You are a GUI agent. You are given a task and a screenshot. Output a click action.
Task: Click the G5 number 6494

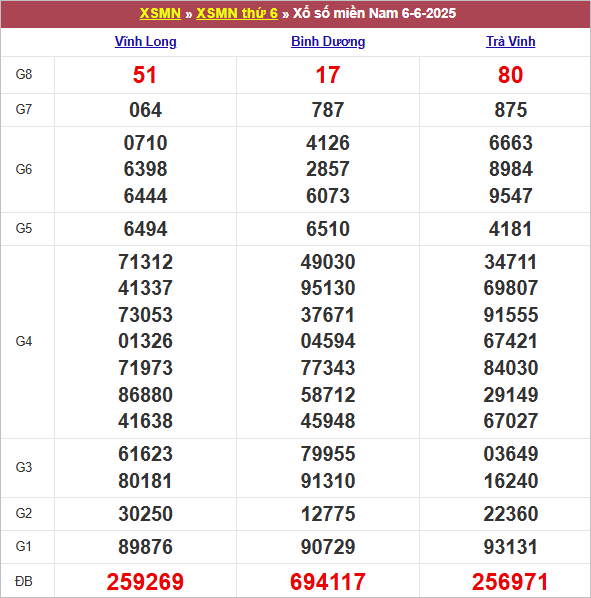coord(146,229)
